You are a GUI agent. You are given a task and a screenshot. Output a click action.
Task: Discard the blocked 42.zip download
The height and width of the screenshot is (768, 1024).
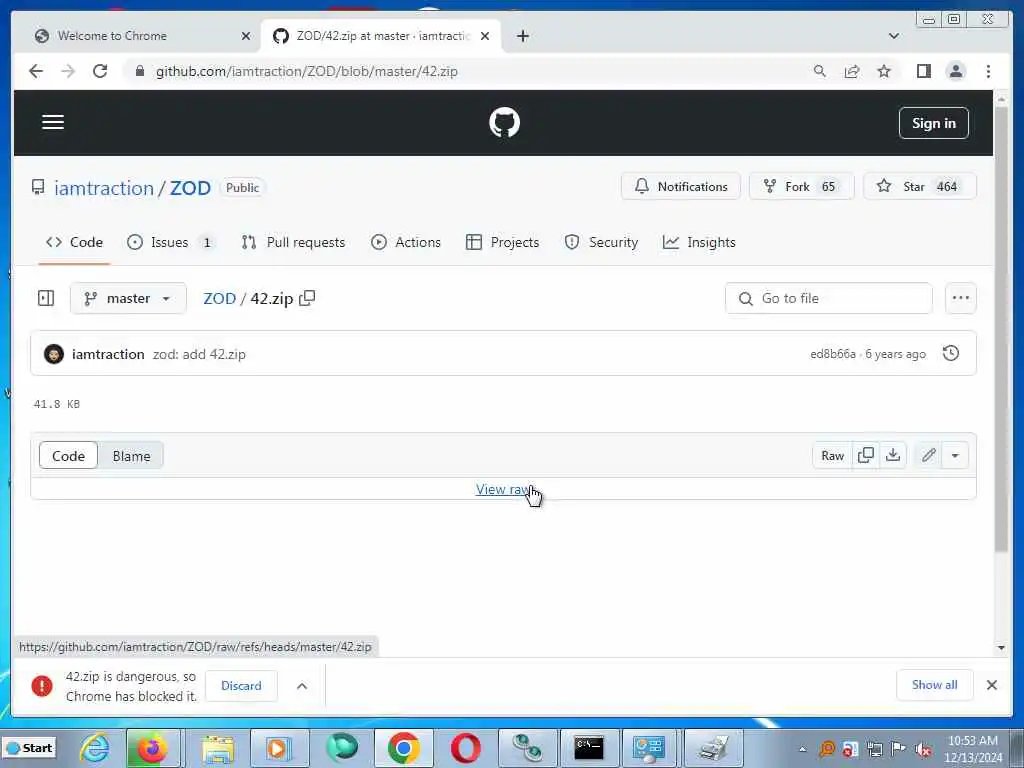[241, 686]
